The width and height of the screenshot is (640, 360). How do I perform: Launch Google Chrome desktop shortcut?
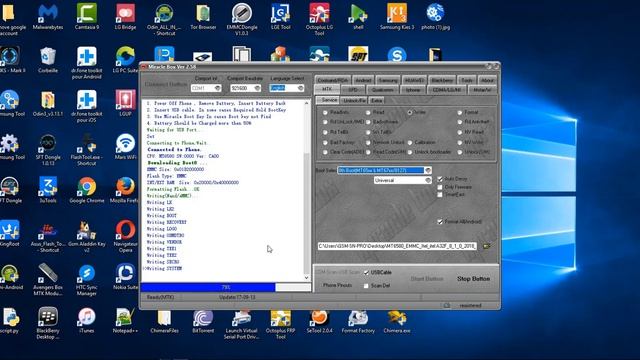(87, 191)
